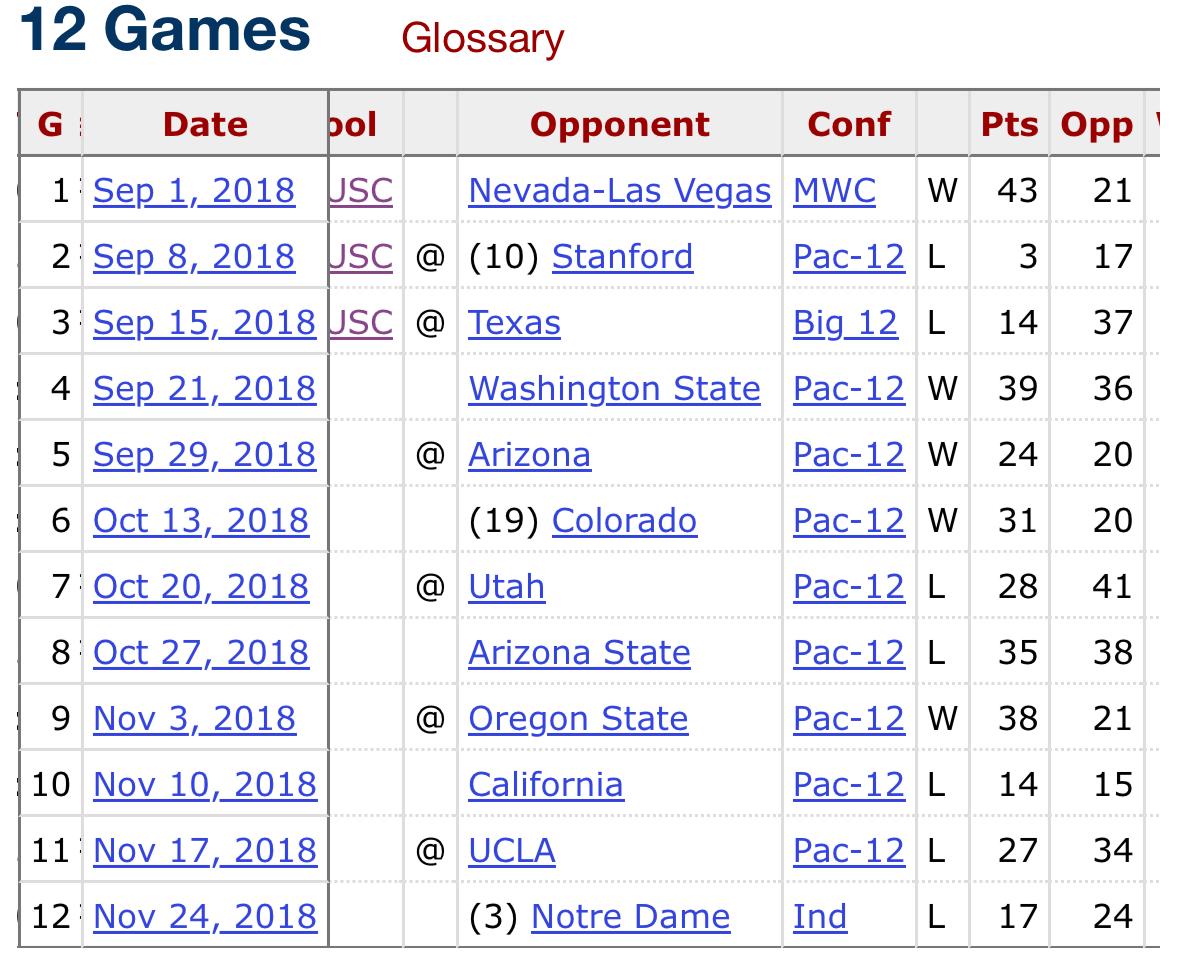Sort by Pts column header
Viewport: 1179px width, 953px height.
[1009, 124]
